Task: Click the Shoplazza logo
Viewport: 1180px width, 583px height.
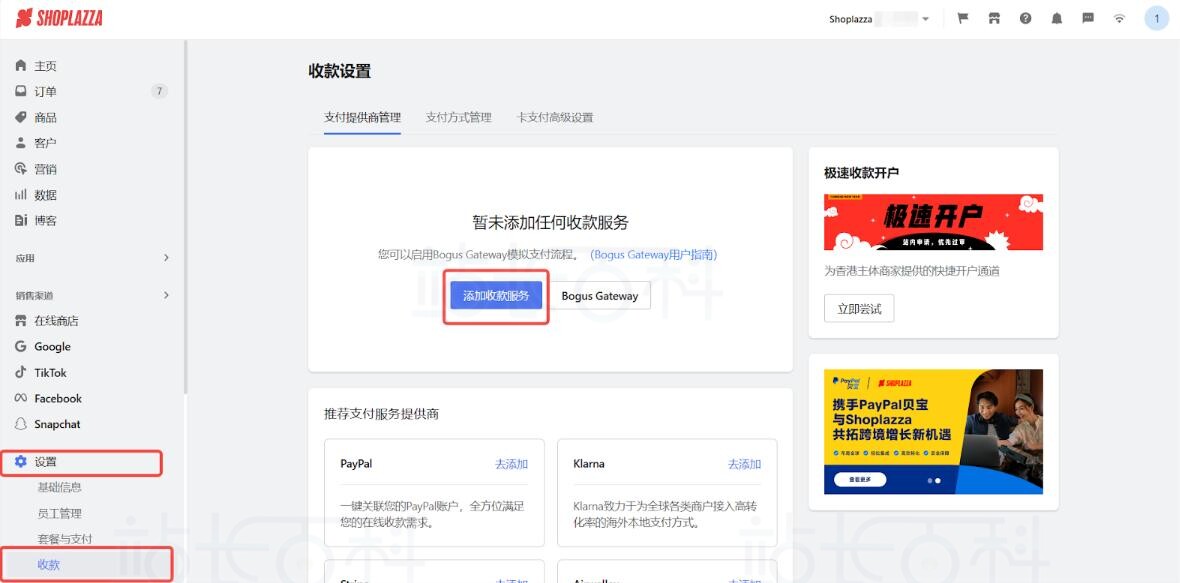Action: pyautogui.click(x=59, y=18)
